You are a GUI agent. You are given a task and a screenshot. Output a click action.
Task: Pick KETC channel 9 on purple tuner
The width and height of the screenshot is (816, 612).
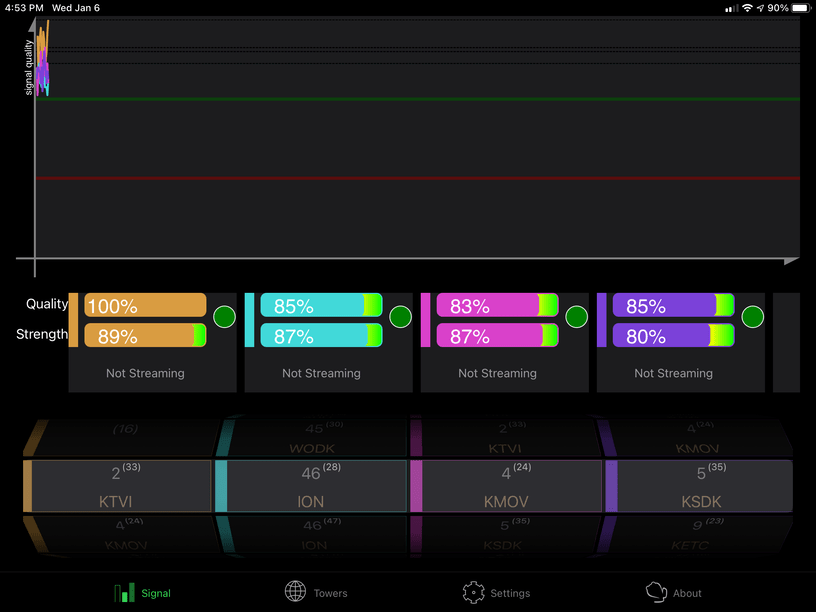[695, 535]
